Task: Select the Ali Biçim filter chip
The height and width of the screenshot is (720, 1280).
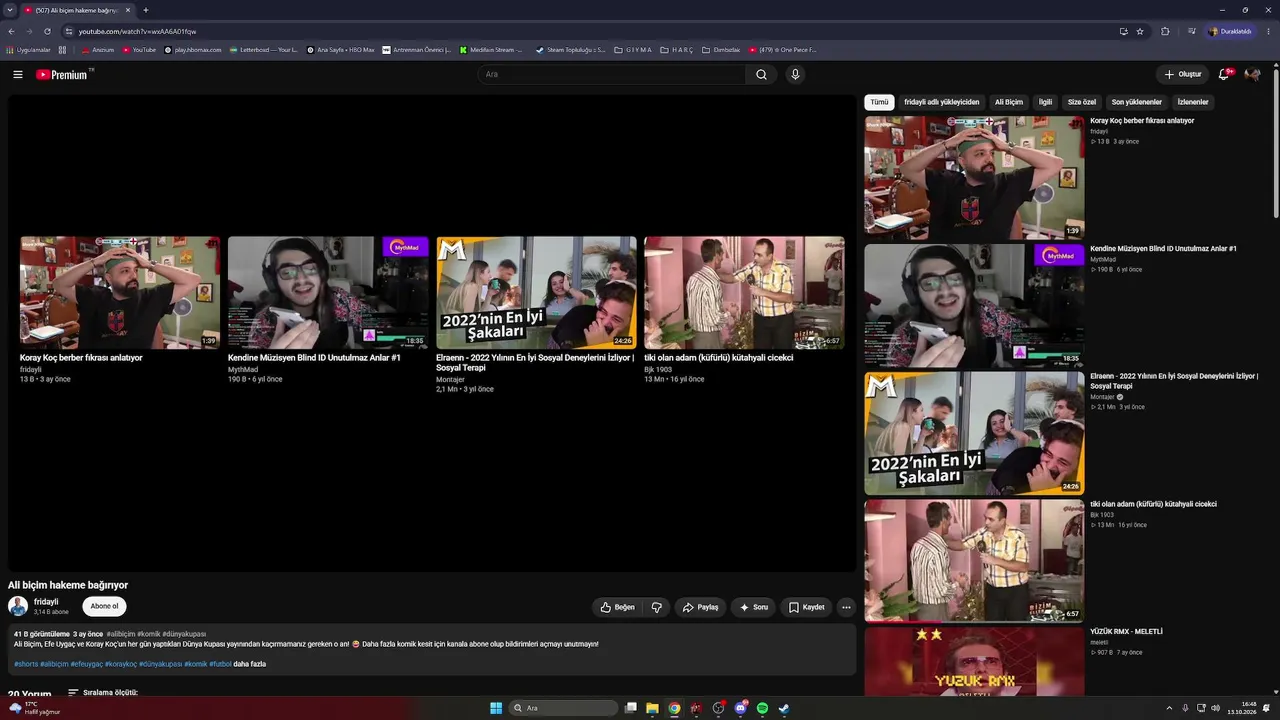Action: click(1009, 102)
